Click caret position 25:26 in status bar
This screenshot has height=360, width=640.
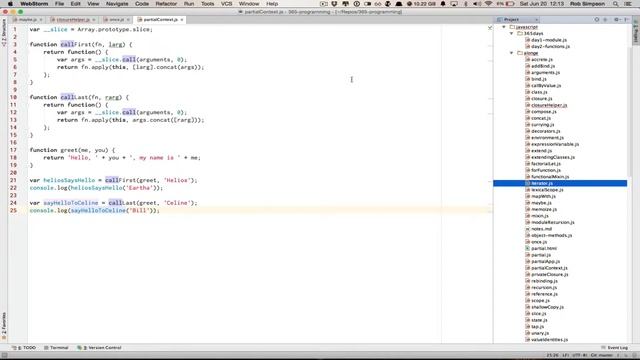[552, 356]
